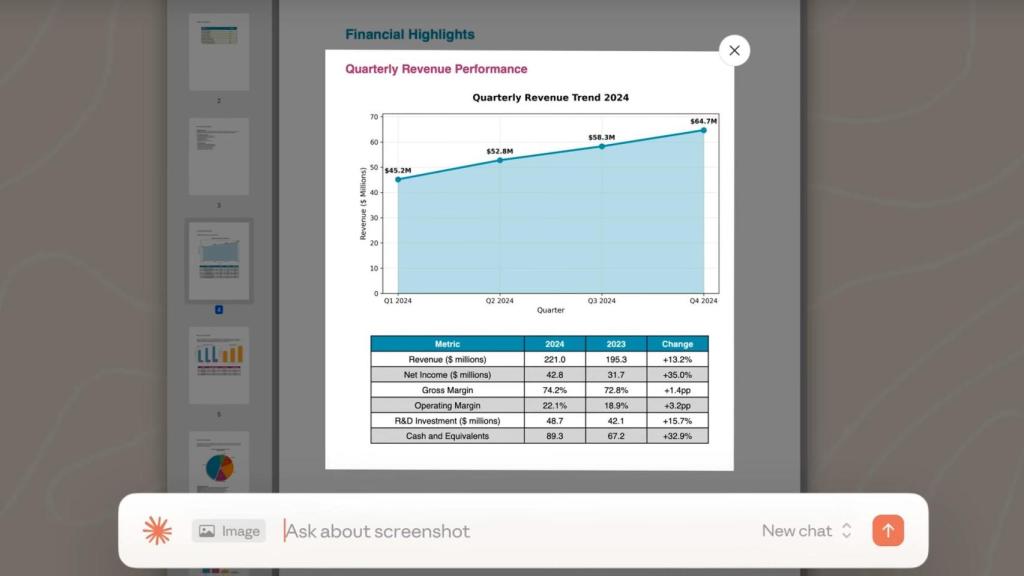
Task: Open the page 2 thumbnail in sidebar
Action: [x=219, y=52]
